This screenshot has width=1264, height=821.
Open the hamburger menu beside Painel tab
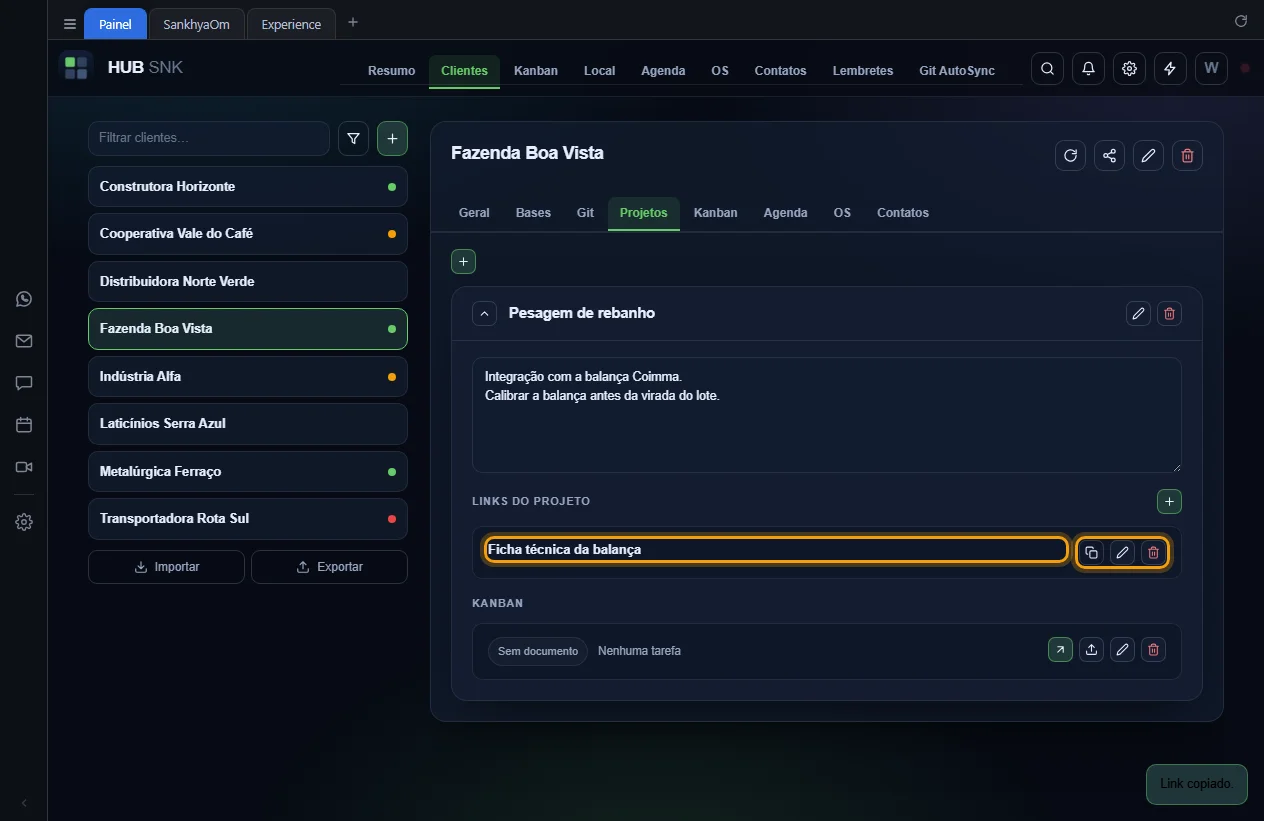click(70, 24)
